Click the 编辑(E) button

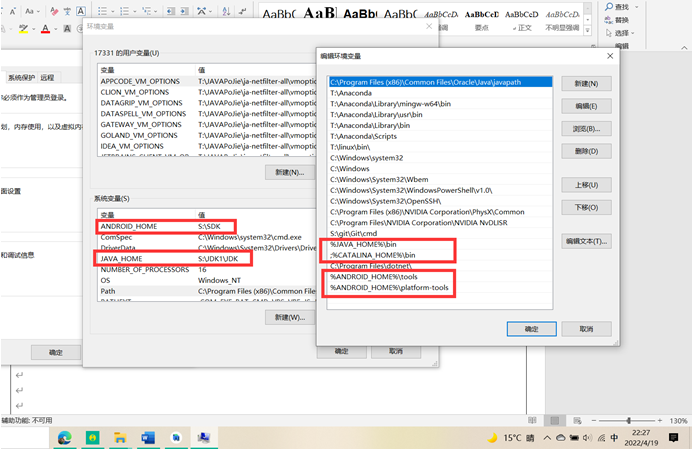[x=586, y=106]
